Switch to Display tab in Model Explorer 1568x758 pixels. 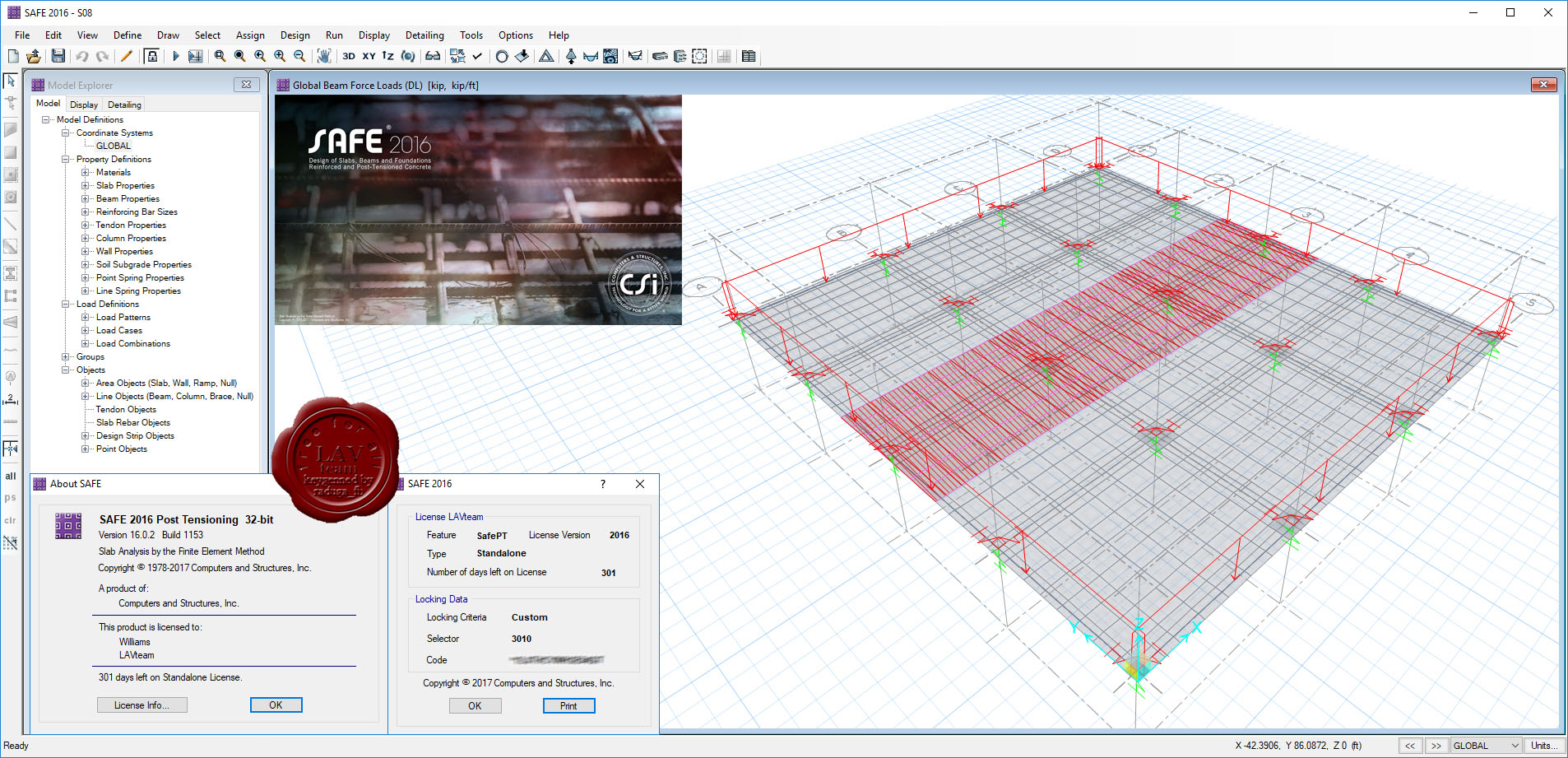point(84,105)
